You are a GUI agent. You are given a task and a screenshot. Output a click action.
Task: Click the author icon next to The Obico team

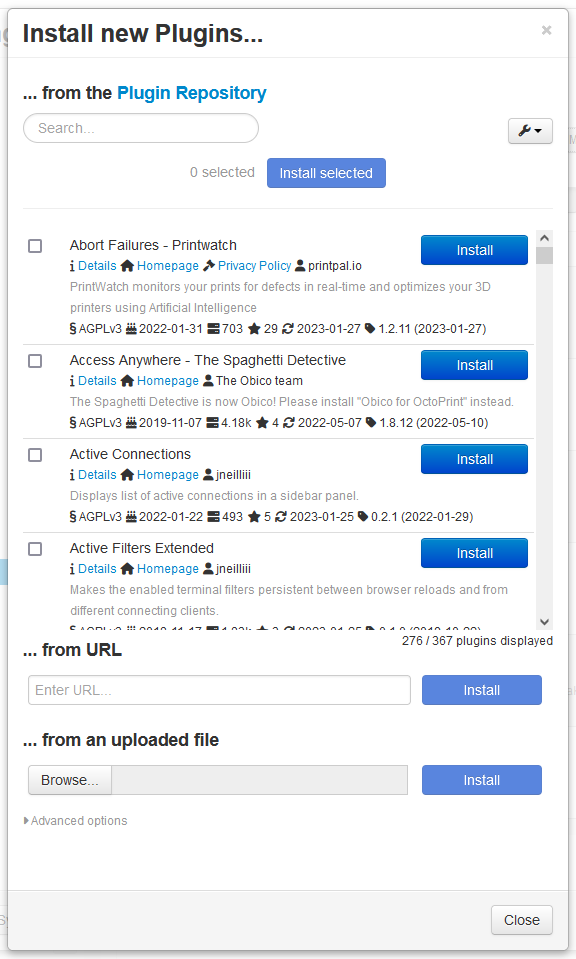coord(209,380)
